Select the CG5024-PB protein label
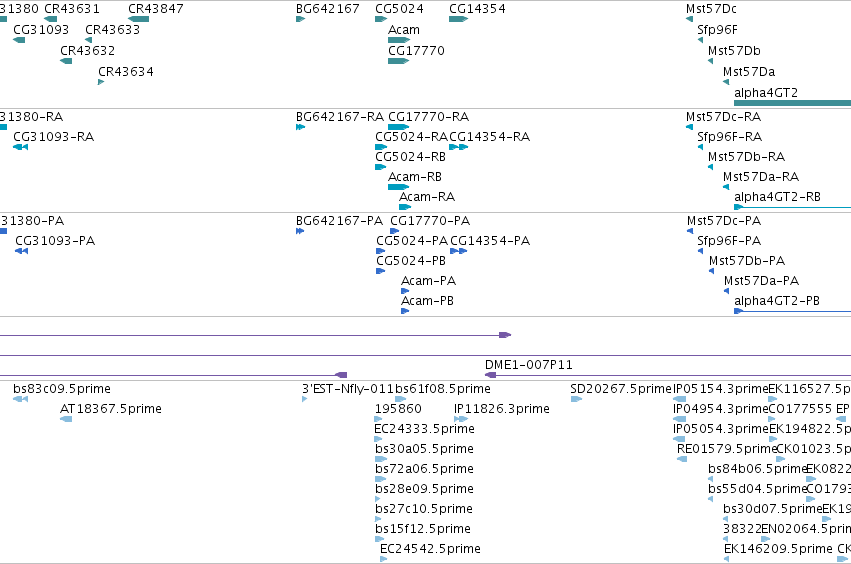This screenshot has height=564, width=851. [x=411, y=261]
